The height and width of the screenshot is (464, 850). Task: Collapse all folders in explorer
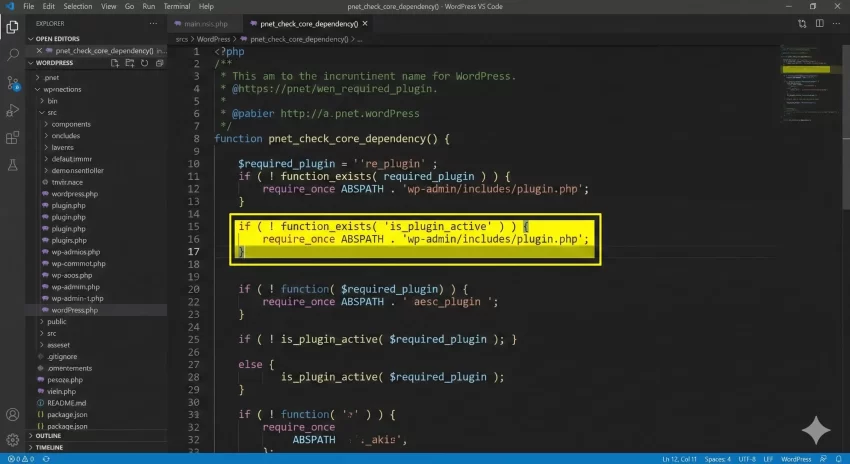pyautogui.click(x=159, y=63)
